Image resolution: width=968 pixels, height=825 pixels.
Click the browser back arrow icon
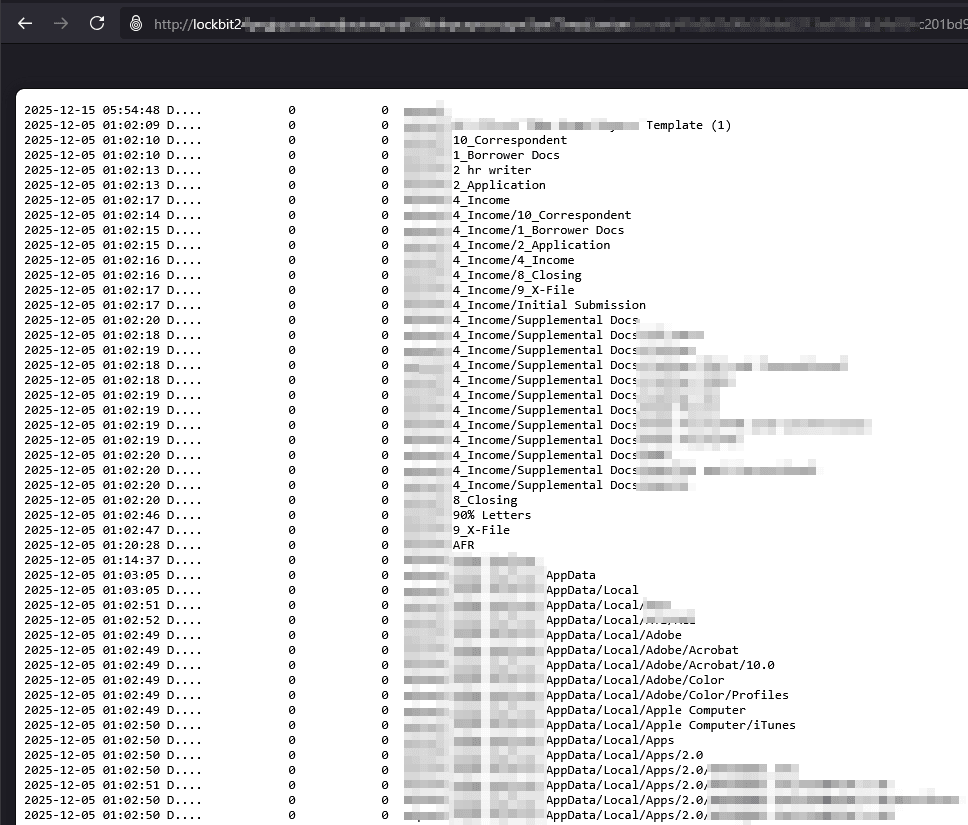(x=25, y=23)
